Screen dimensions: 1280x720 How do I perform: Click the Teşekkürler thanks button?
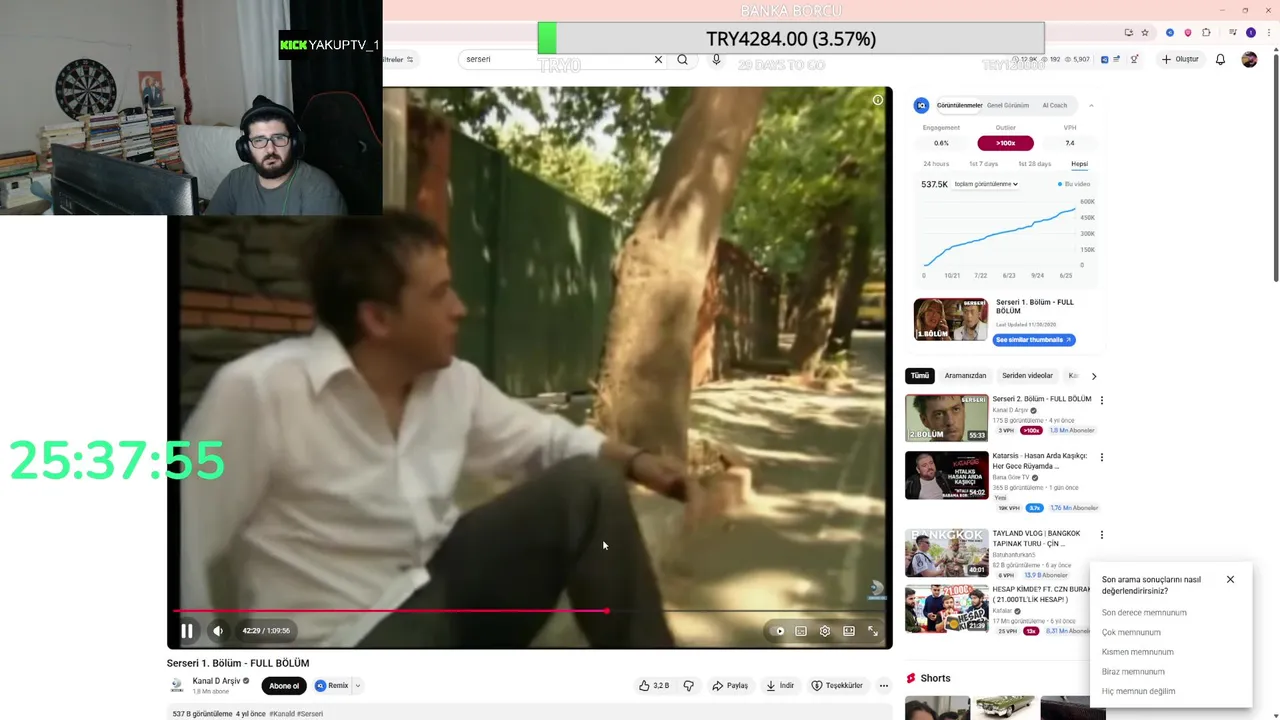pyautogui.click(x=837, y=685)
